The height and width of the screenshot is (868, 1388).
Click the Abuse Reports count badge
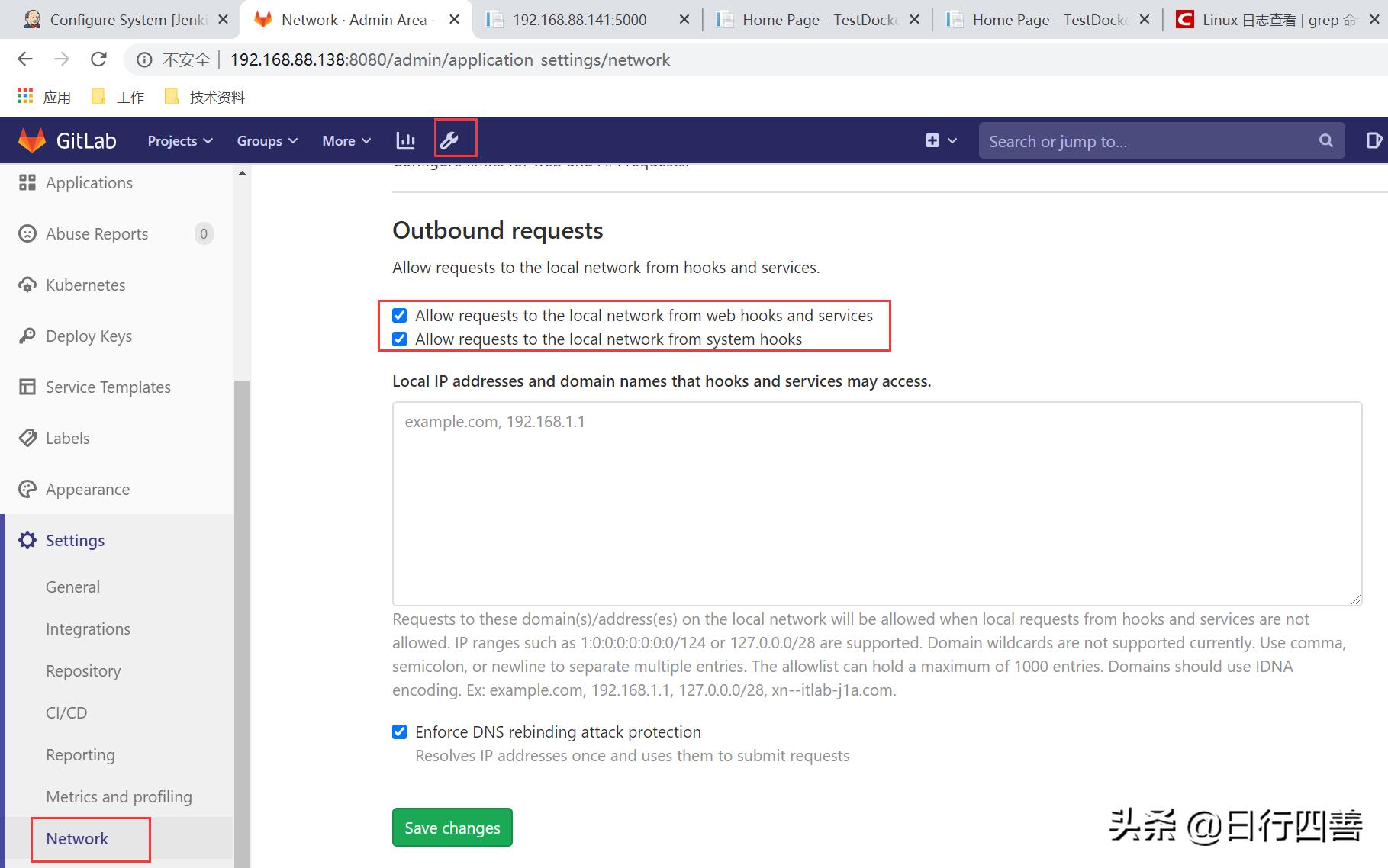pos(203,233)
